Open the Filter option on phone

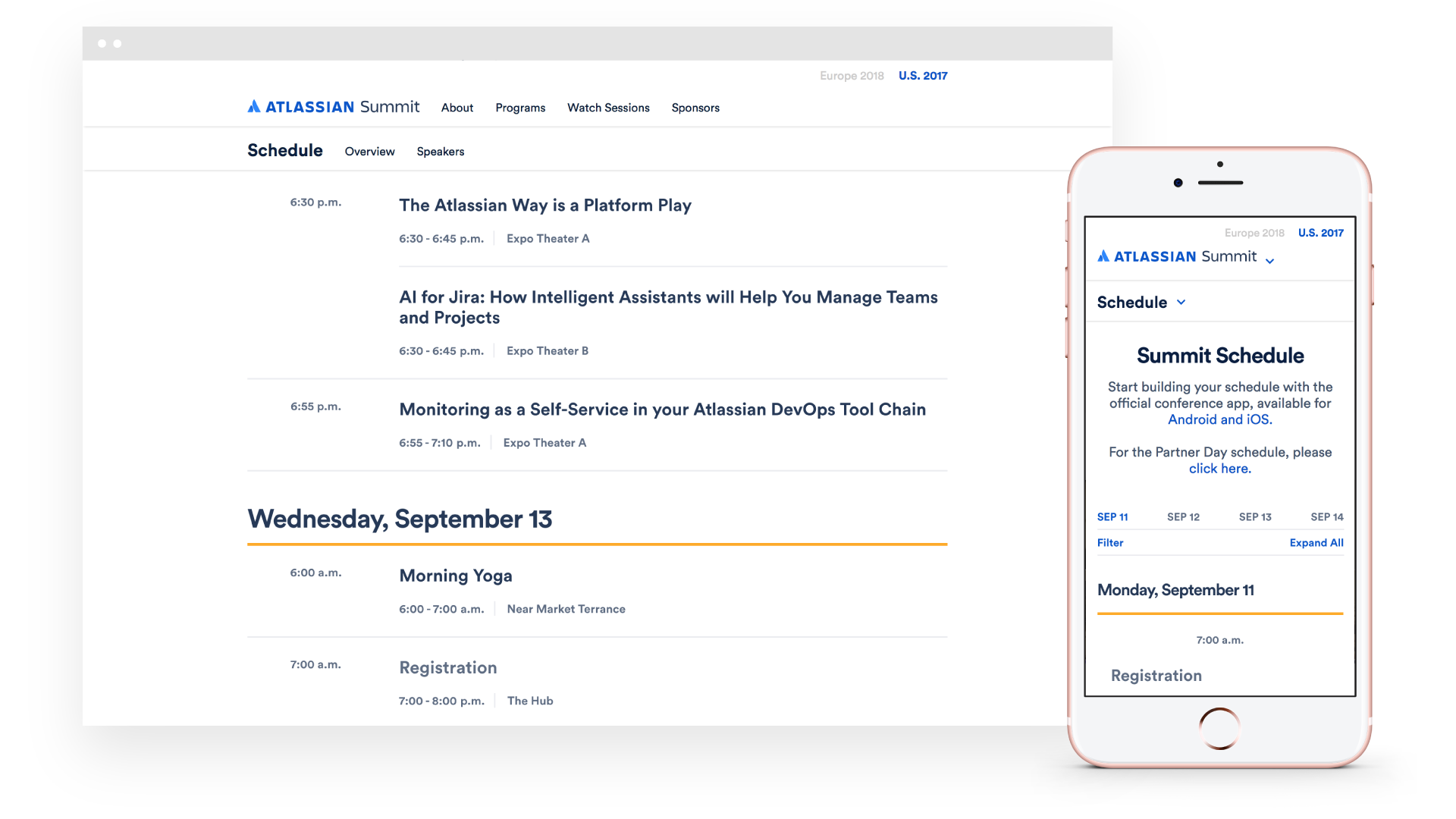tap(1110, 543)
